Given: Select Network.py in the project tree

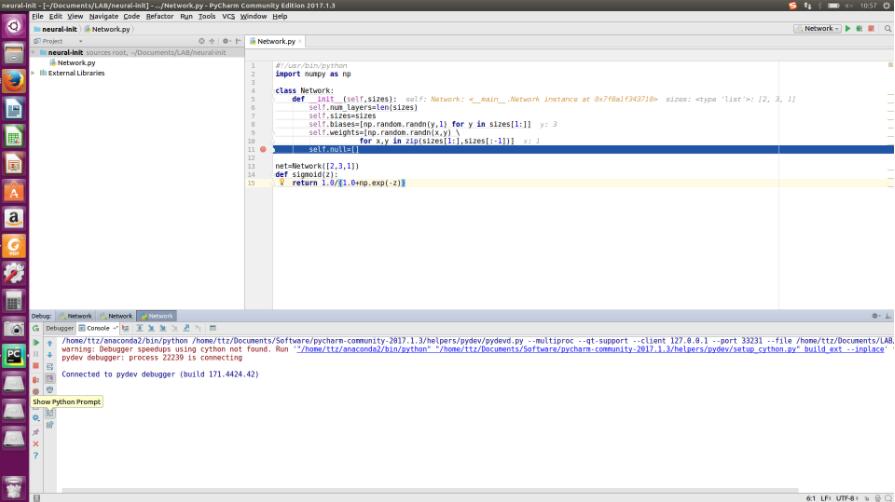Looking at the screenshot, I should point(76,63).
